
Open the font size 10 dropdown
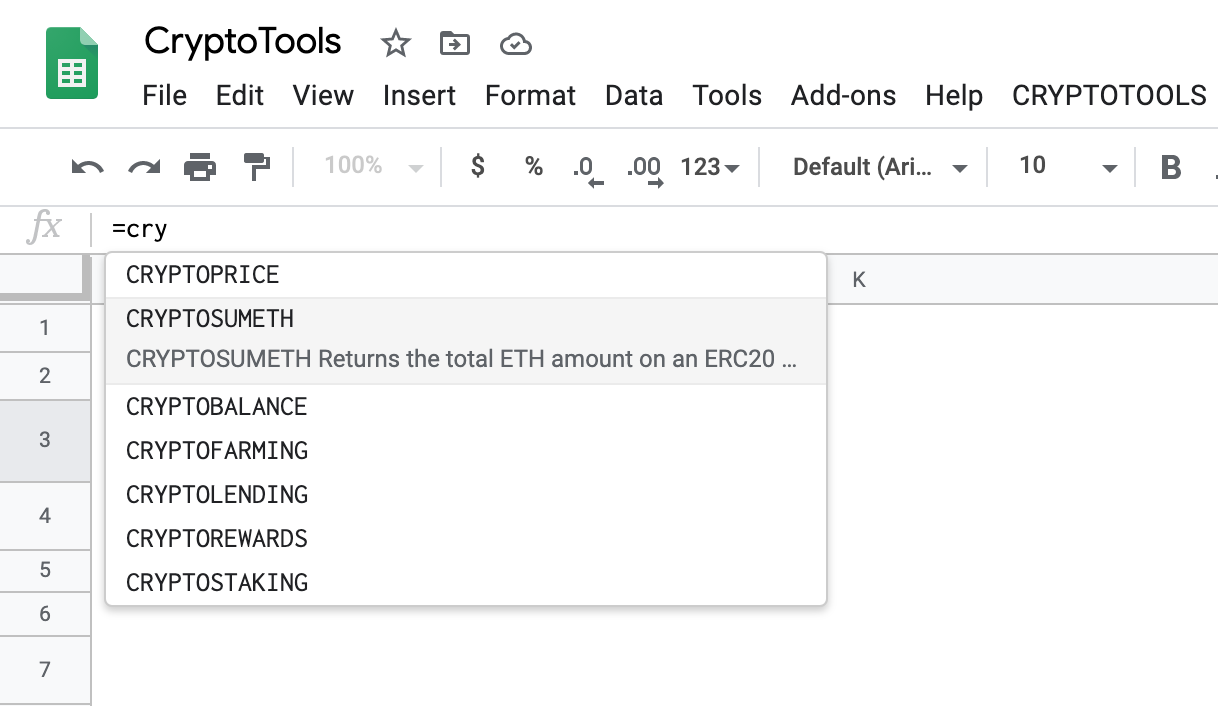(x=1067, y=167)
